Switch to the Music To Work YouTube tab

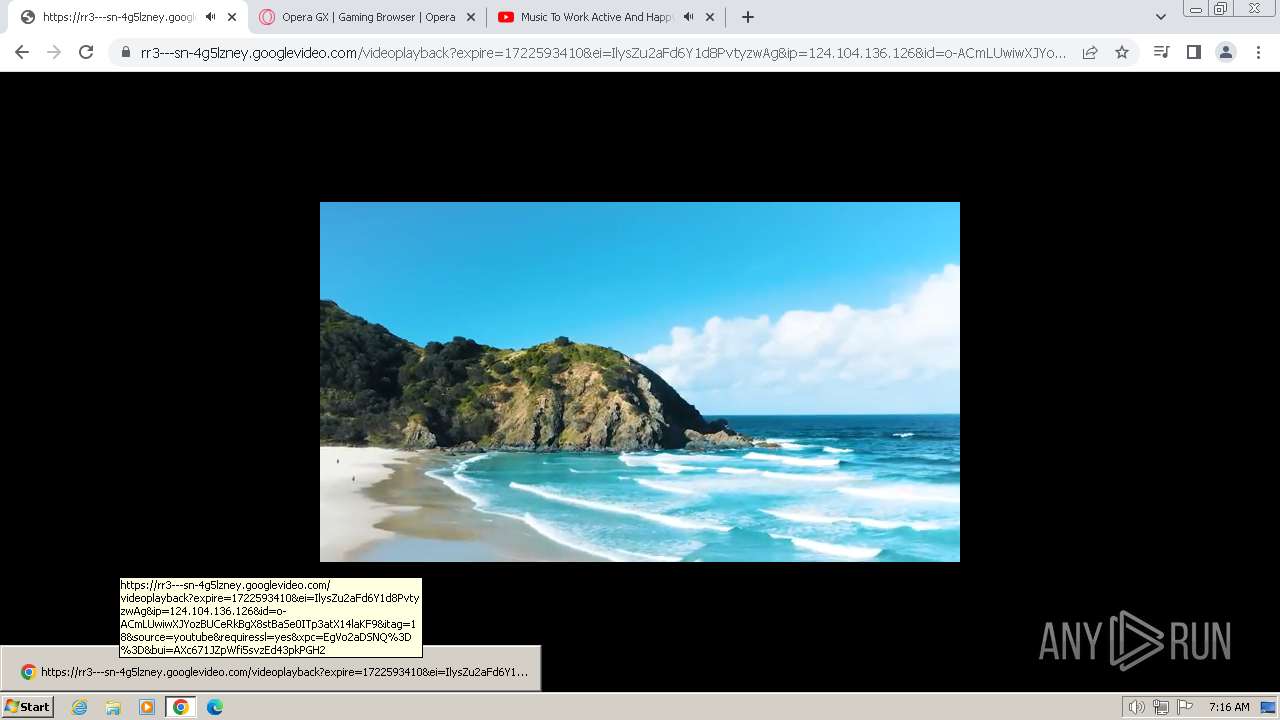pyautogui.click(x=607, y=17)
